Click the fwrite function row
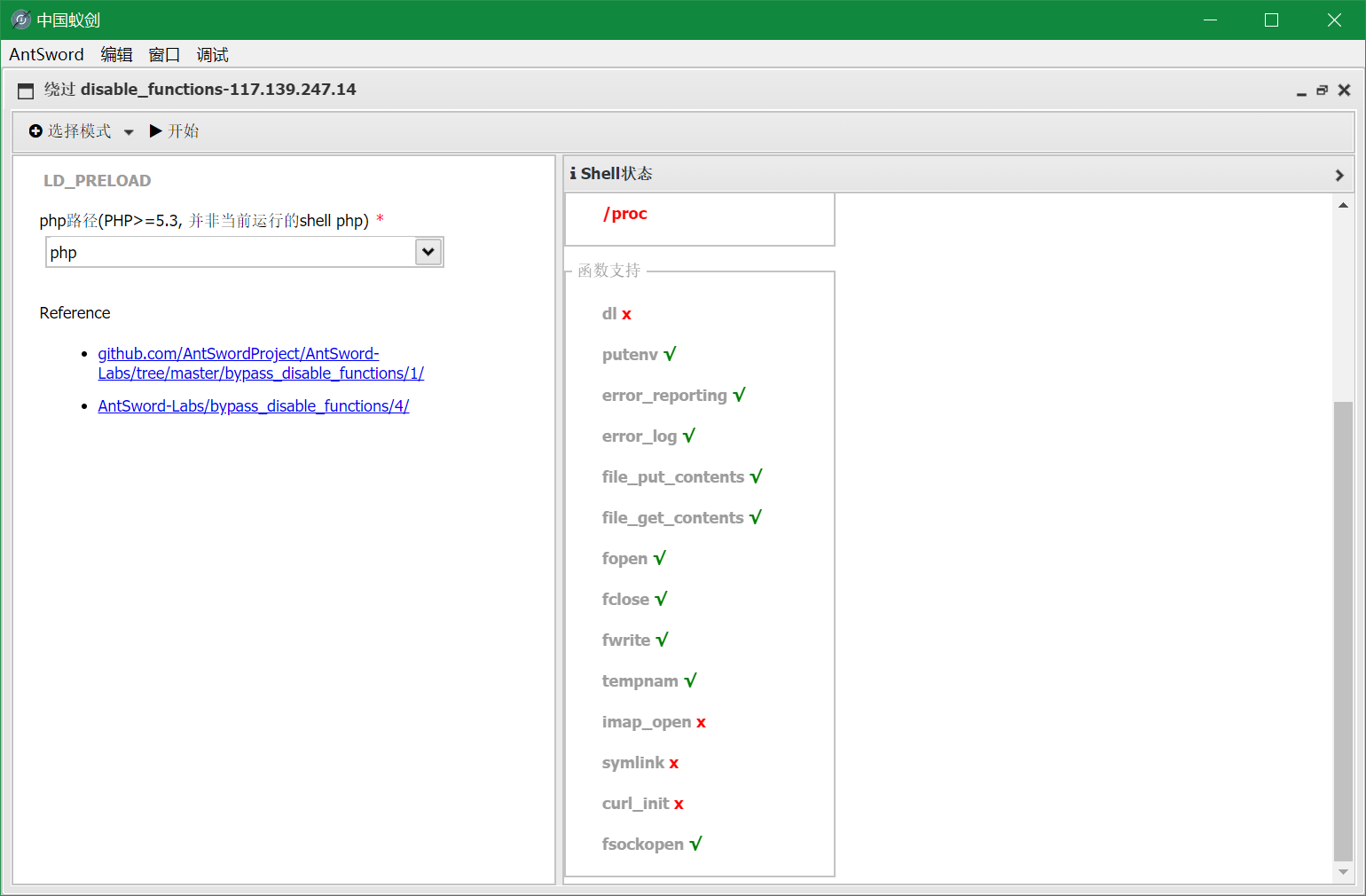The height and width of the screenshot is (896, 1366). tap(635, 640)
